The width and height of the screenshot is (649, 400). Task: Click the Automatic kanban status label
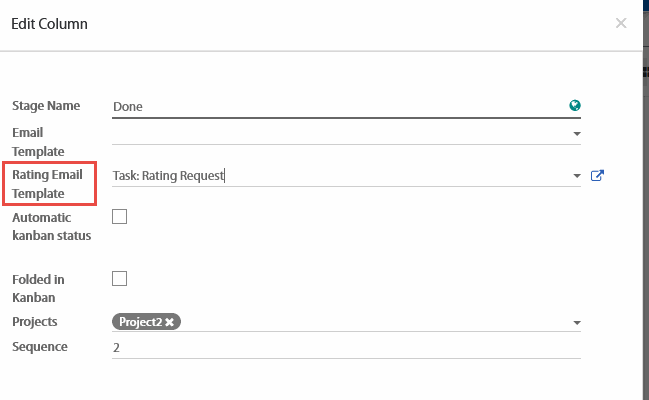51,226
